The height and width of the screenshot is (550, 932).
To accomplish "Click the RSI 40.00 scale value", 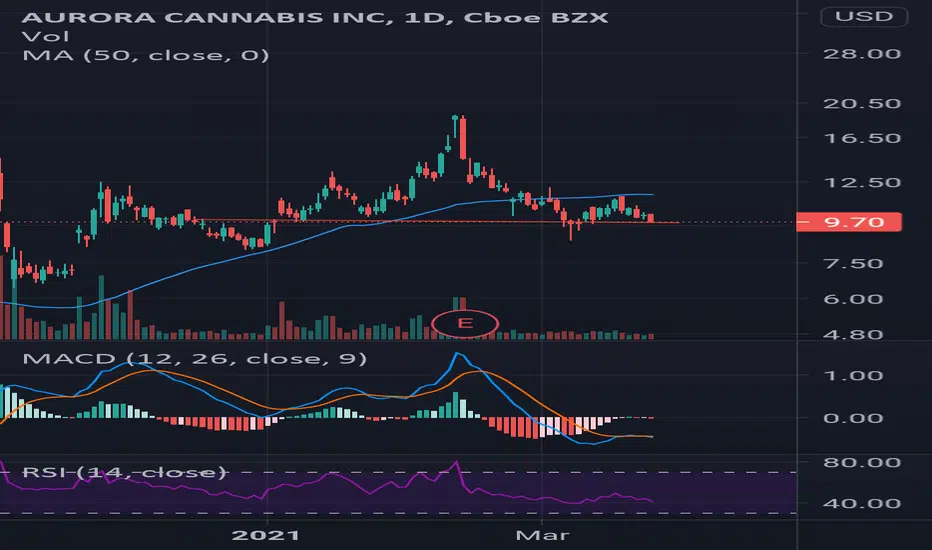I will coord(862,504).
